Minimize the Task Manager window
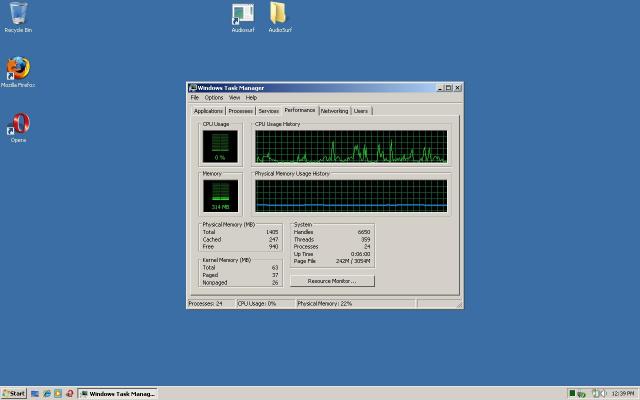Viewport: 640px width, 400px height. 440,88
